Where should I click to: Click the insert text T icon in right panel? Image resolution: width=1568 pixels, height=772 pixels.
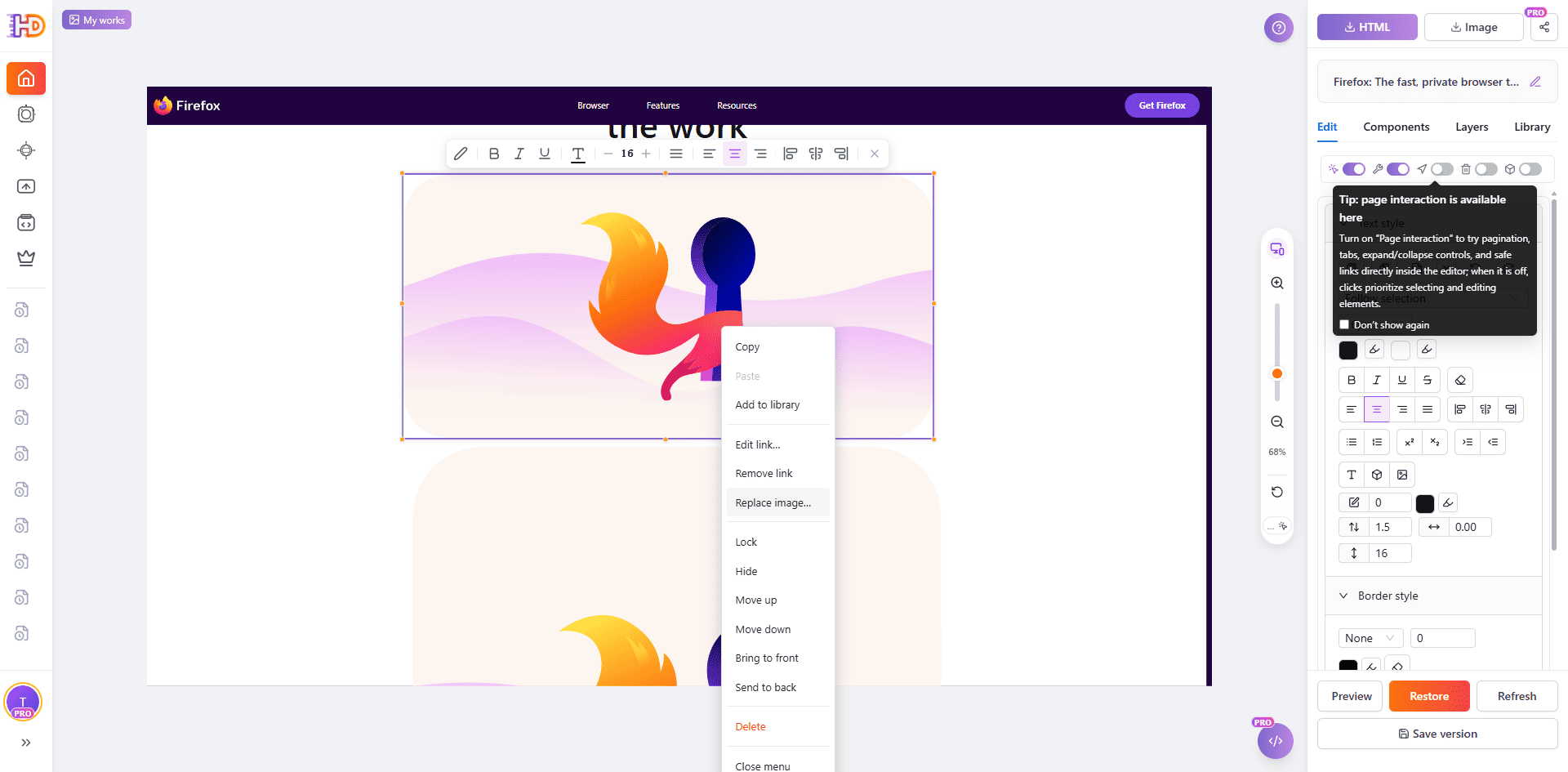coord(1352,475)
